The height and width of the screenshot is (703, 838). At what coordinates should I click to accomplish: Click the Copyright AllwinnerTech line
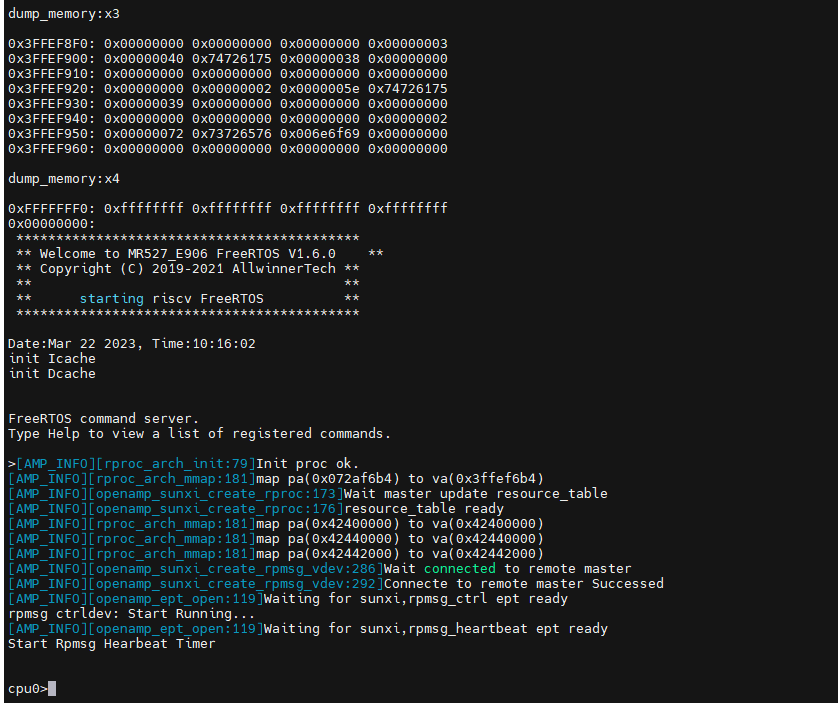(188, 268)
